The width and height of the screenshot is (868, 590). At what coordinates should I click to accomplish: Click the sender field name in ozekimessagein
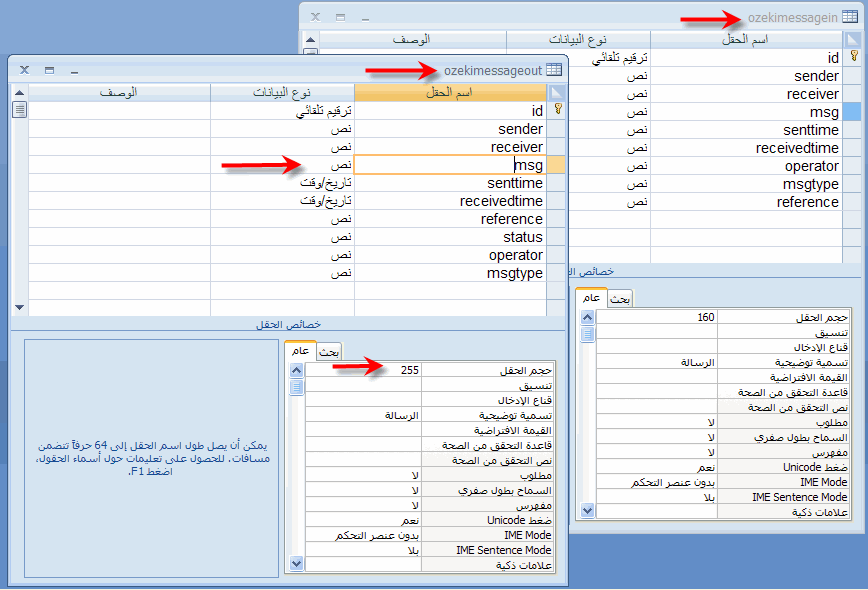(x=816, y=76)
